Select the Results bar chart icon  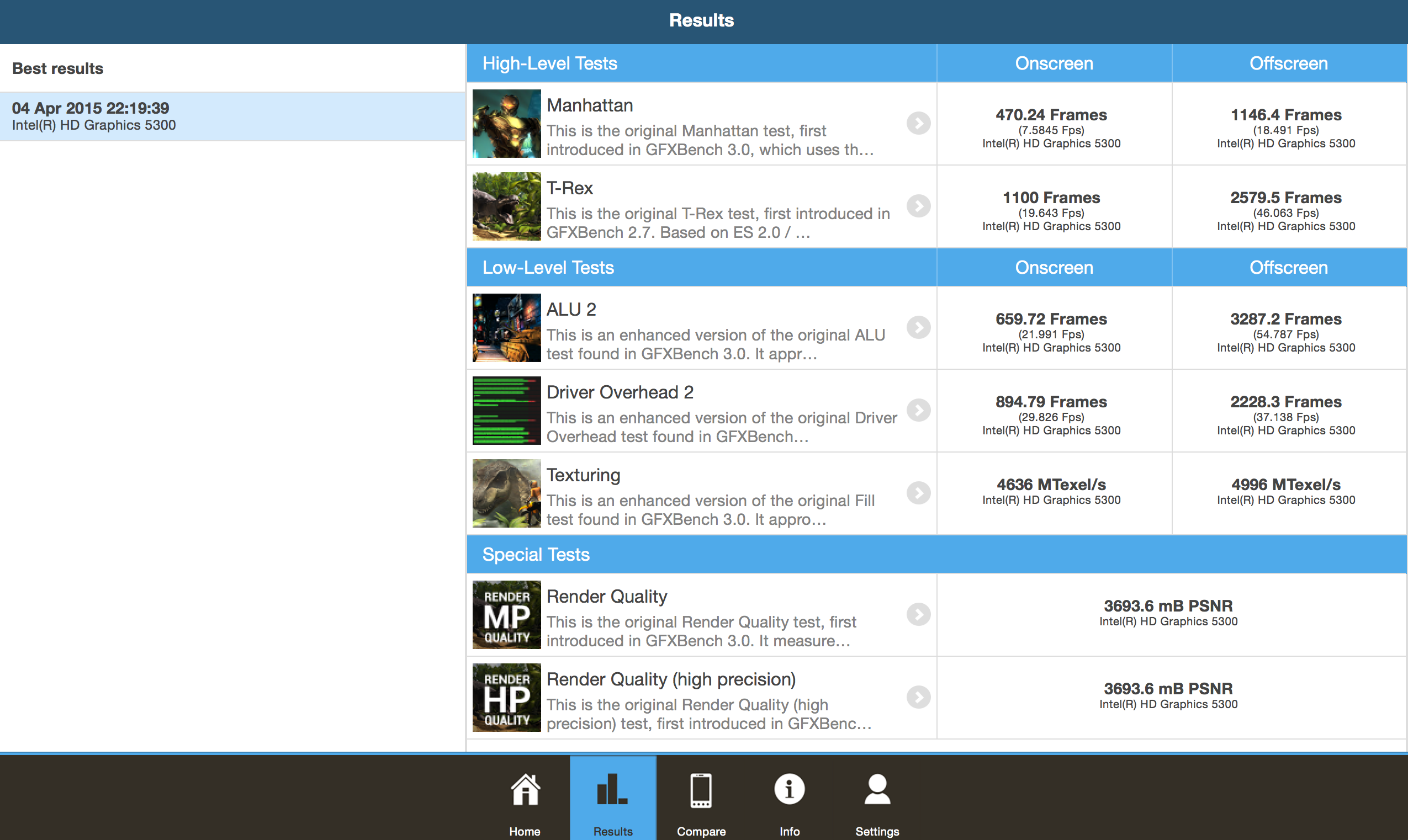click(x=612, y=790)
